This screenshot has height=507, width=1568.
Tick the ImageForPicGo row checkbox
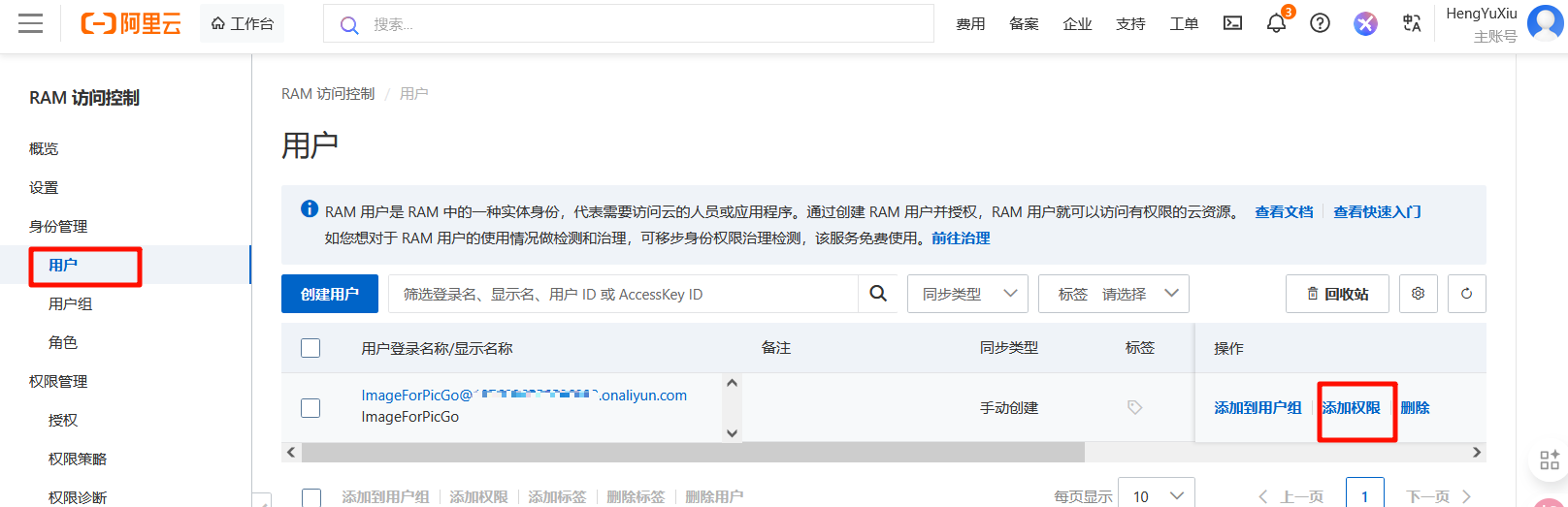pos(310,408)
